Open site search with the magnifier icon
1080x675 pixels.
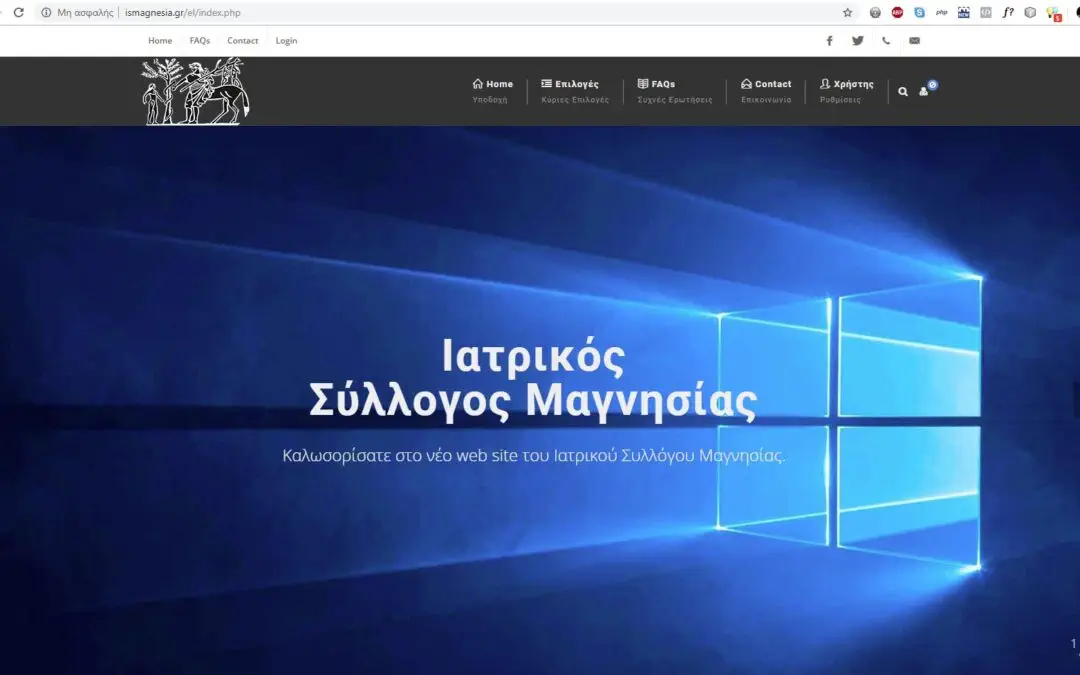pyautogui.click(x=903, y=91)
